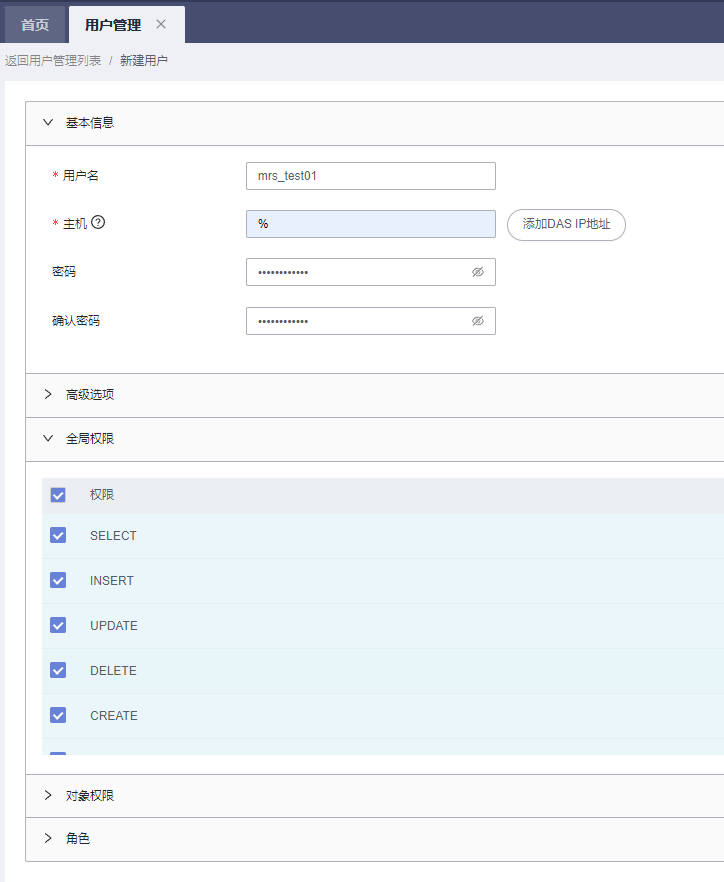Viewport: 724px width, 882px height.
Task: Toggle the UPDATE permission checkbox
Action: [58, 625]
